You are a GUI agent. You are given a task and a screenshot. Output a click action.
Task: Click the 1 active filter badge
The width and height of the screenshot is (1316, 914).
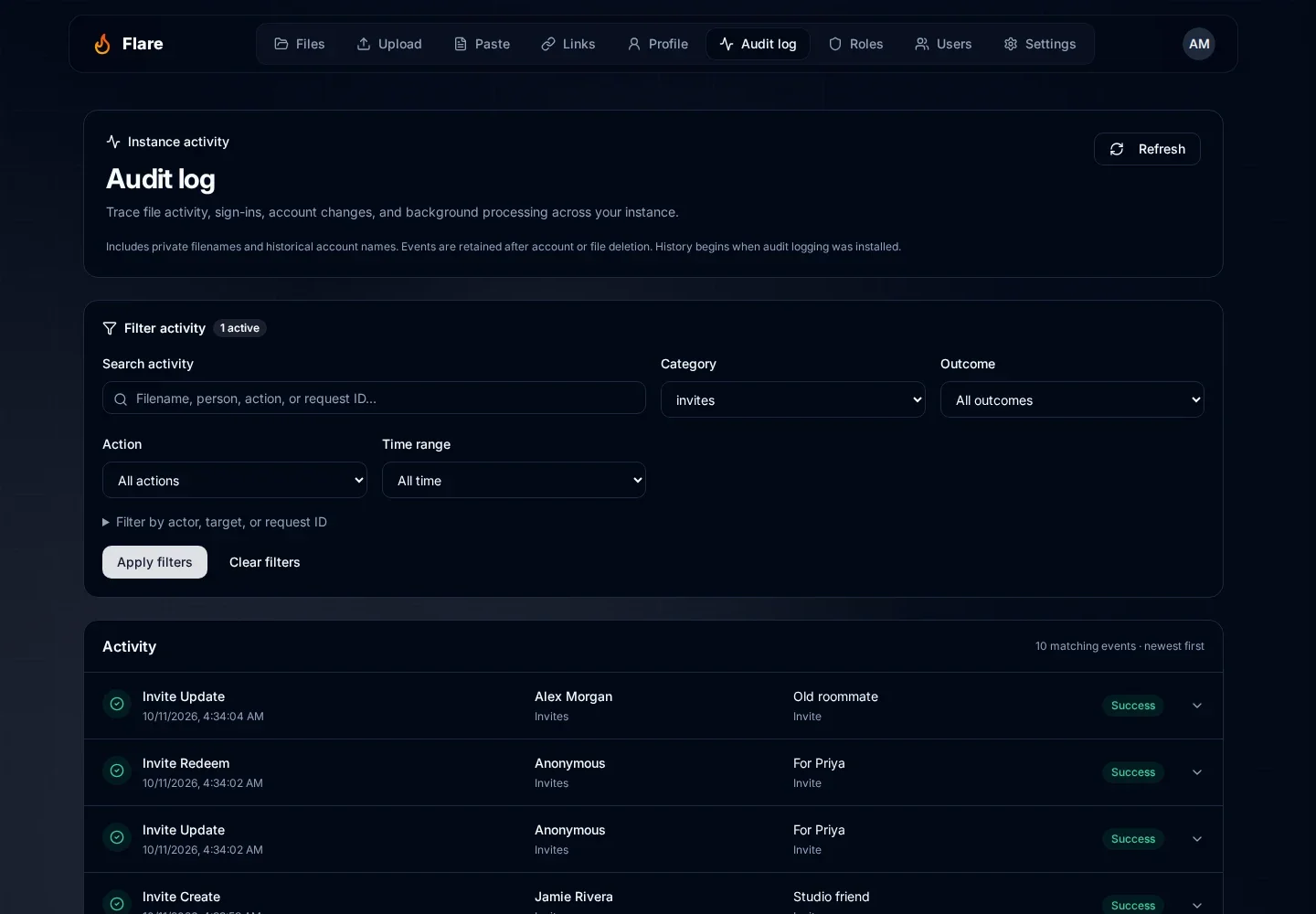click(x=239, y=328)
